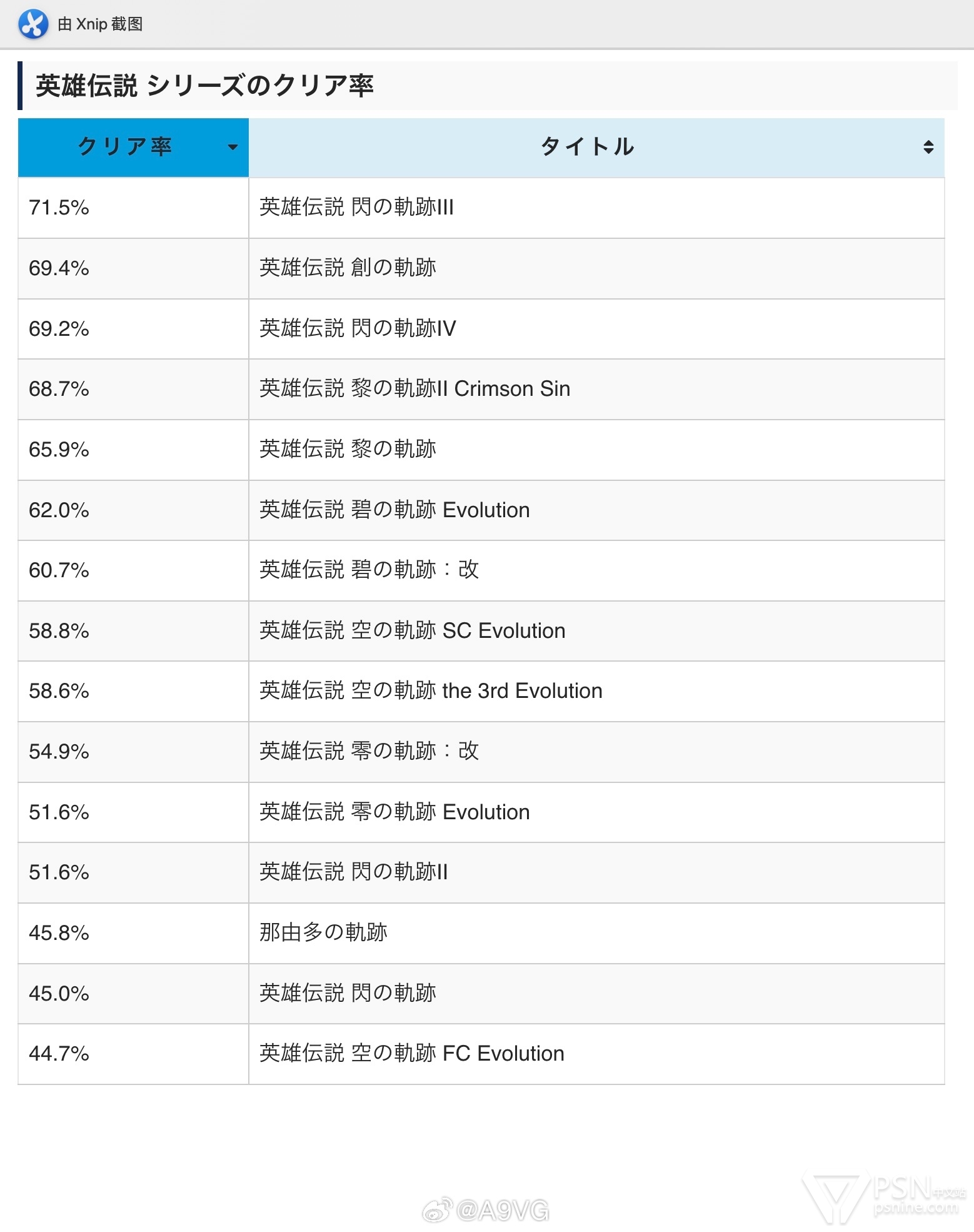Click the 71.5% clear rate cell

point(133,208)
